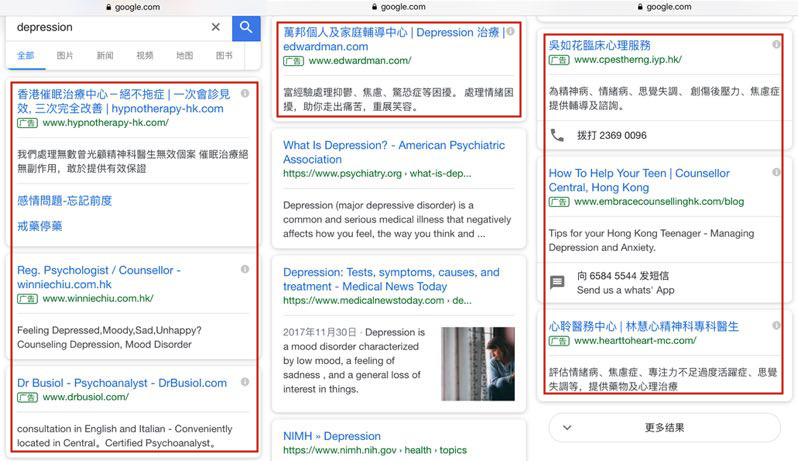Switch to the 视频 tab
Screen dimensions: 798x461
145,55
